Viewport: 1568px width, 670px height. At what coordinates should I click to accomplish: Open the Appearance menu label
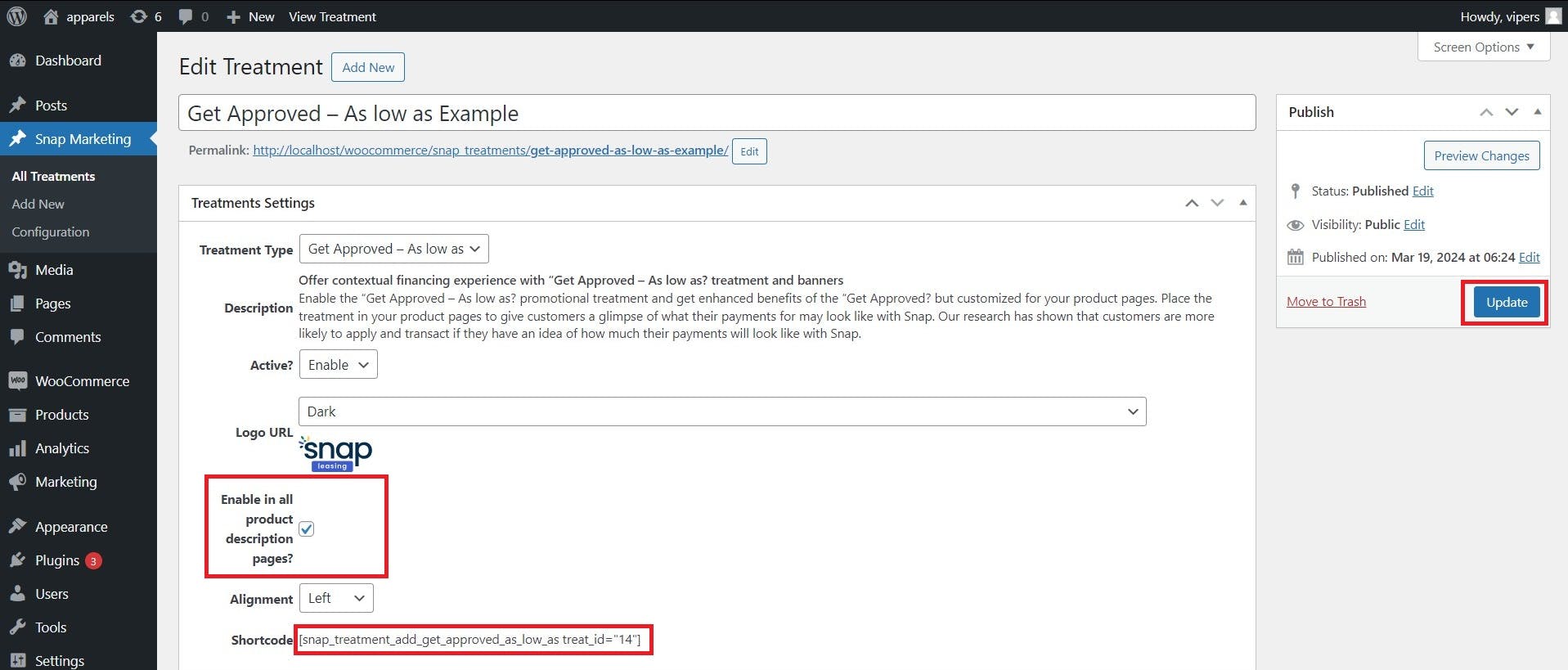[x=71, y=527]
